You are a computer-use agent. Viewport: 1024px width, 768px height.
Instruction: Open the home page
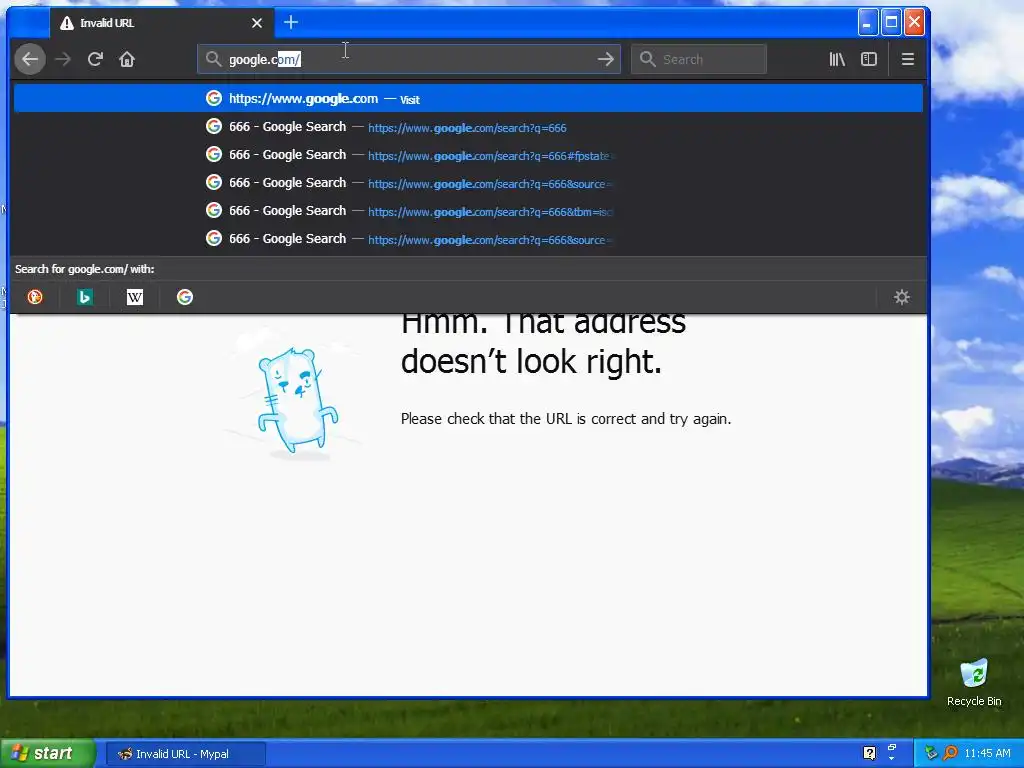tap(127, 59)
